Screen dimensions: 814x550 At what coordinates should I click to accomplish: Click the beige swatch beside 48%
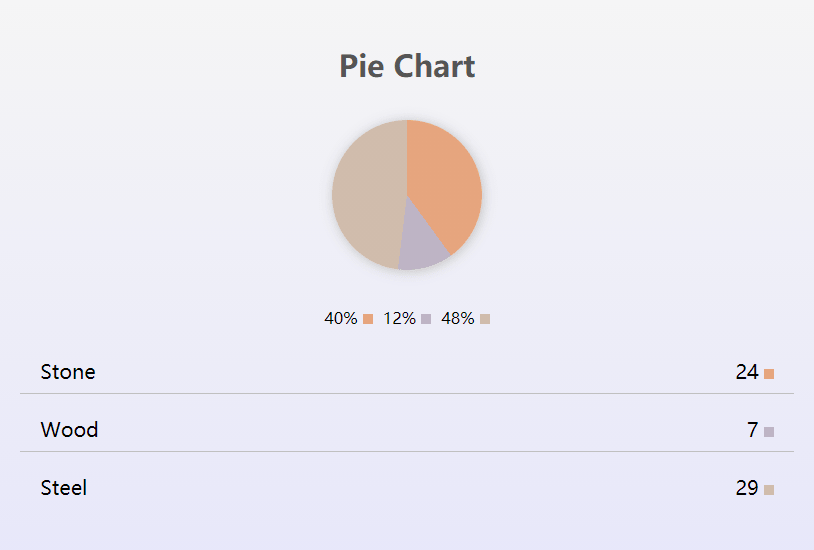(x=485, y=319)
